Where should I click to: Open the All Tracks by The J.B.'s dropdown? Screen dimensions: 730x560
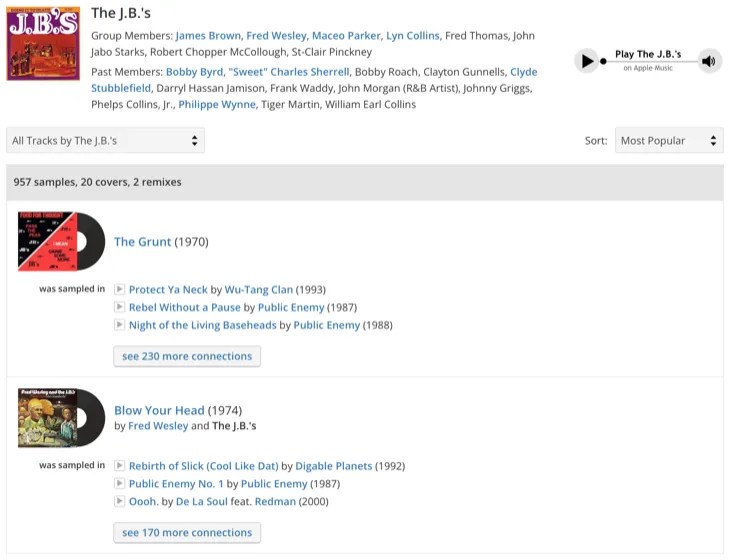[x=106, y=140]
